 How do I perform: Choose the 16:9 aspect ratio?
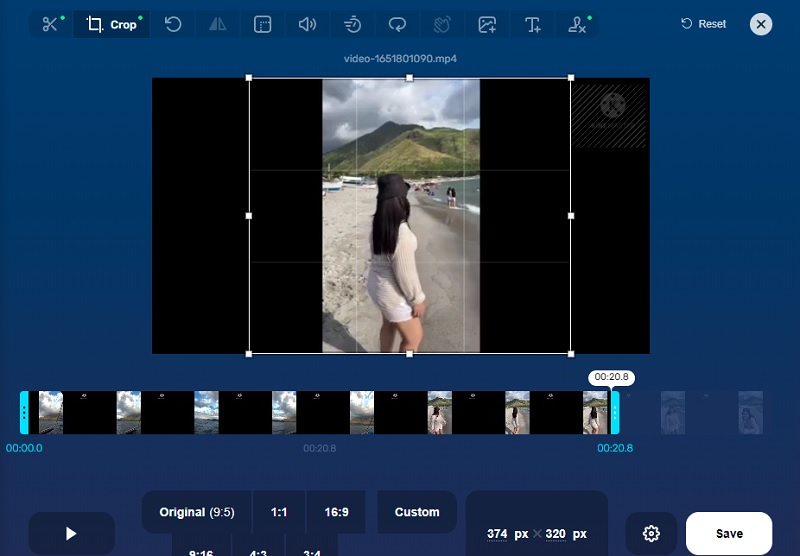(336, 512)
